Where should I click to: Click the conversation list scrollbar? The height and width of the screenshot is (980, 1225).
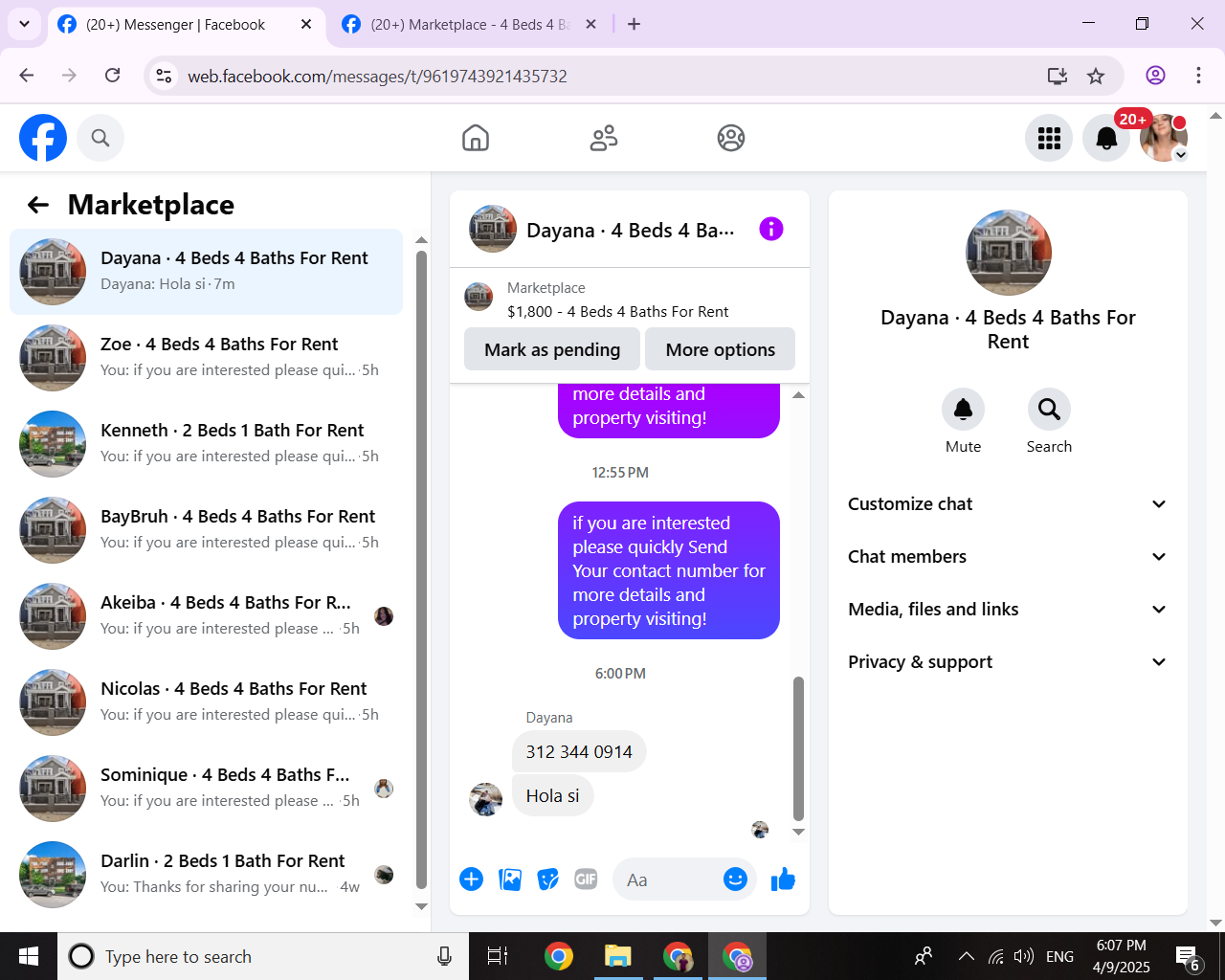421,569
